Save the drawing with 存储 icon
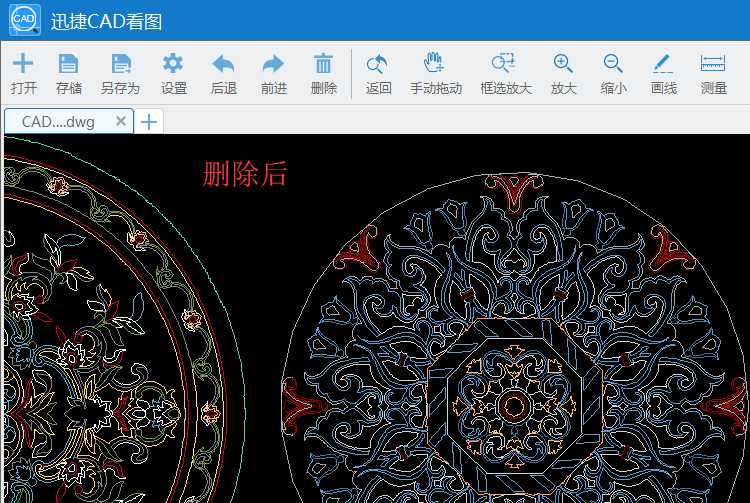Image resolution: width=750 pixels, height=503 pixels. click(68, 64)
